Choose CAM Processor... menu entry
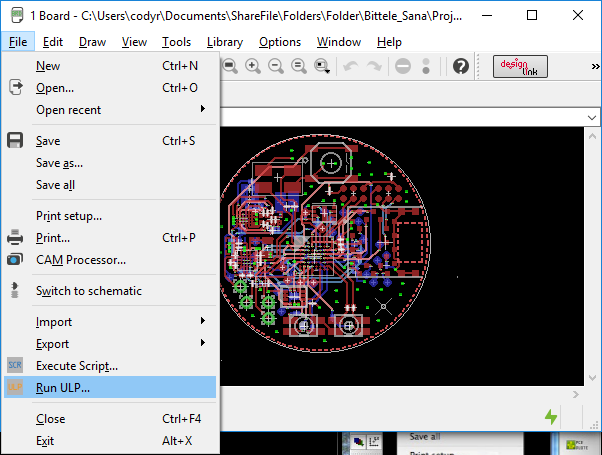 [80, 260]
